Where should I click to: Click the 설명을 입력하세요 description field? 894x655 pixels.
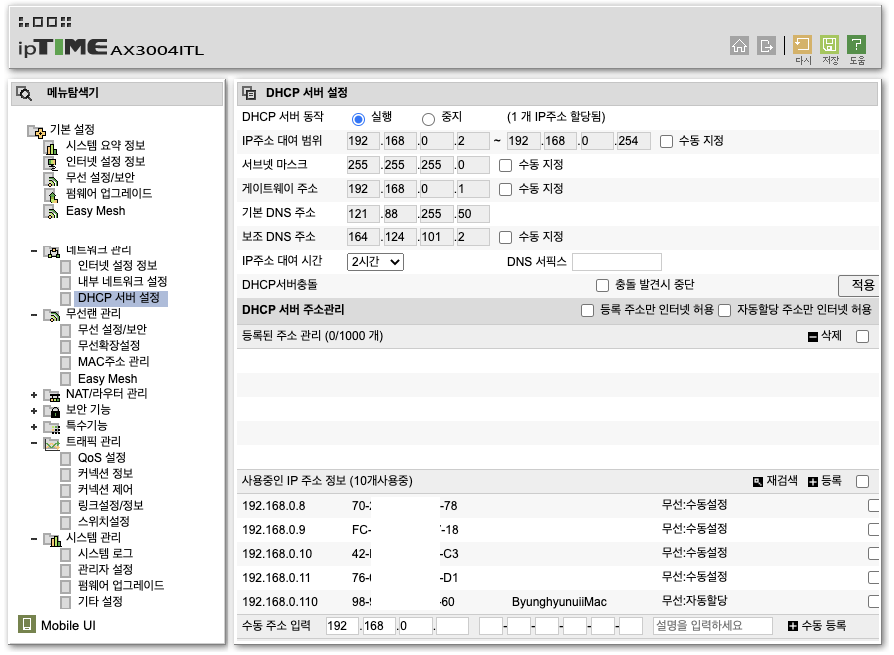click(712, 626)
